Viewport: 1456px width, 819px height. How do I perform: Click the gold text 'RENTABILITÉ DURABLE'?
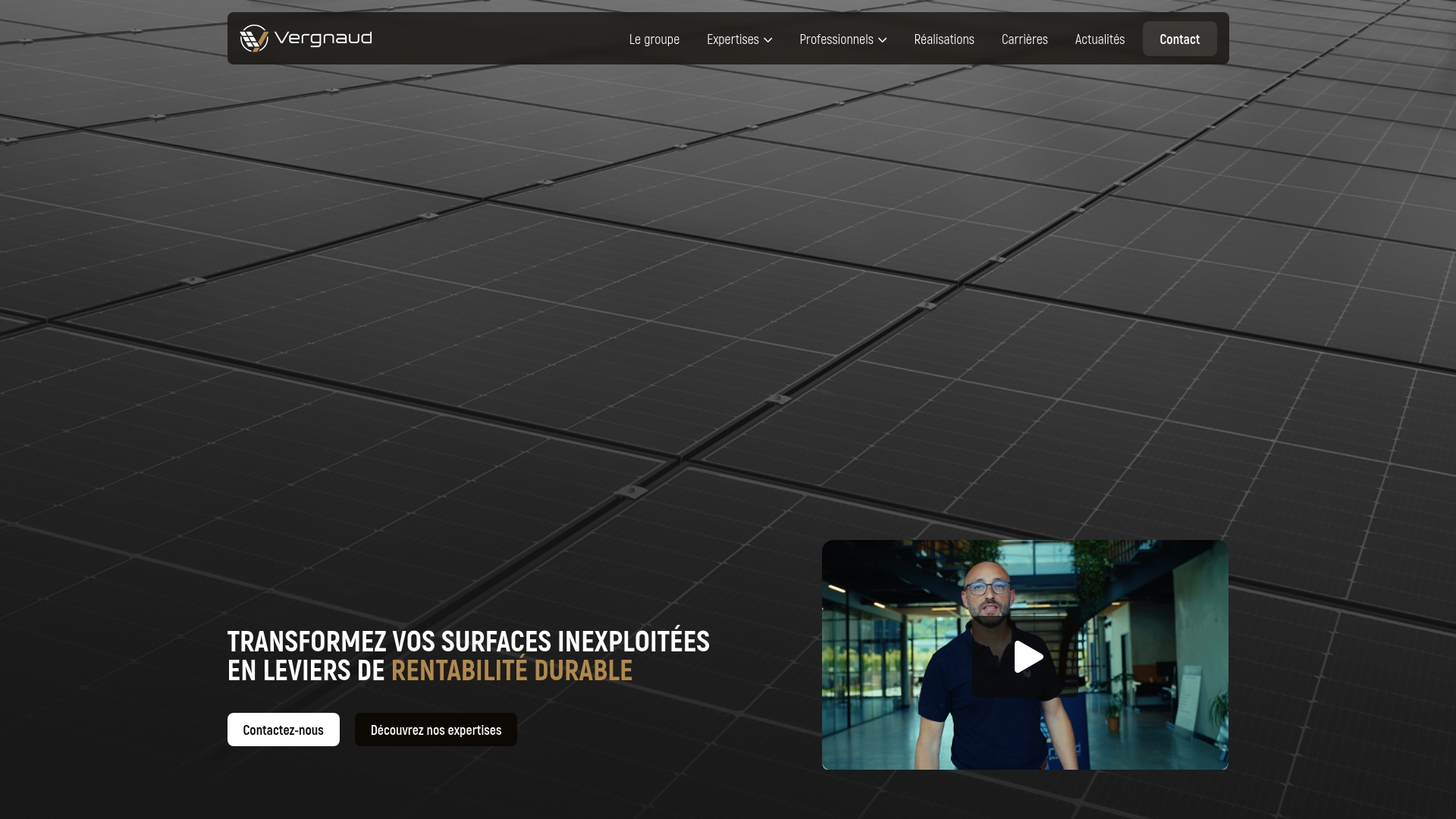512,670
